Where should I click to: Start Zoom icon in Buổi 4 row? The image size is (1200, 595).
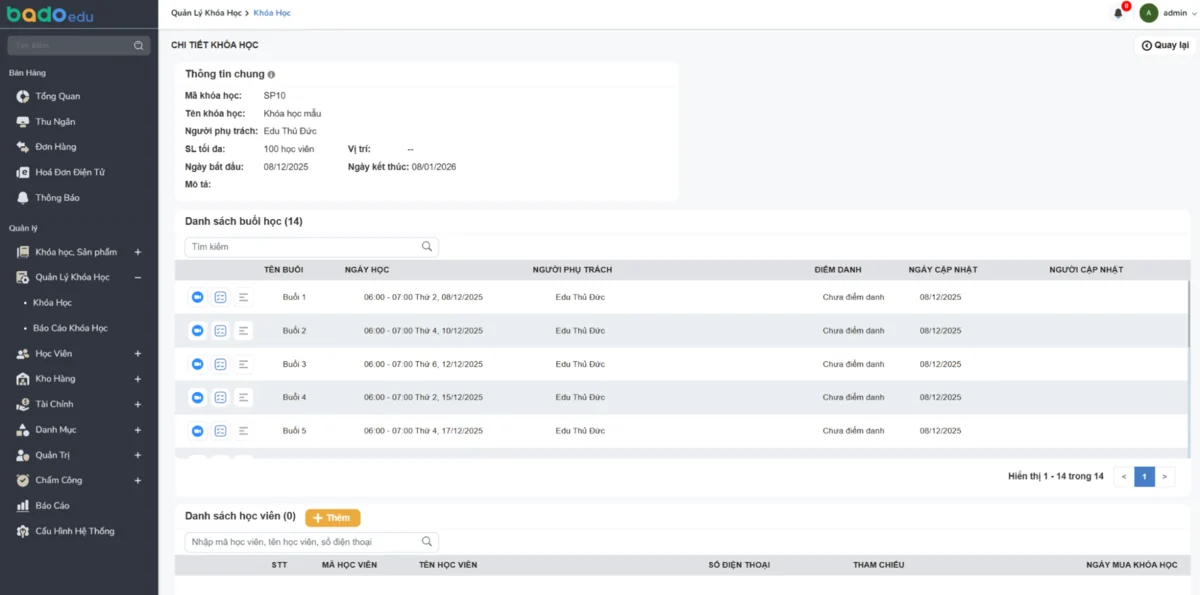point(197,397)
